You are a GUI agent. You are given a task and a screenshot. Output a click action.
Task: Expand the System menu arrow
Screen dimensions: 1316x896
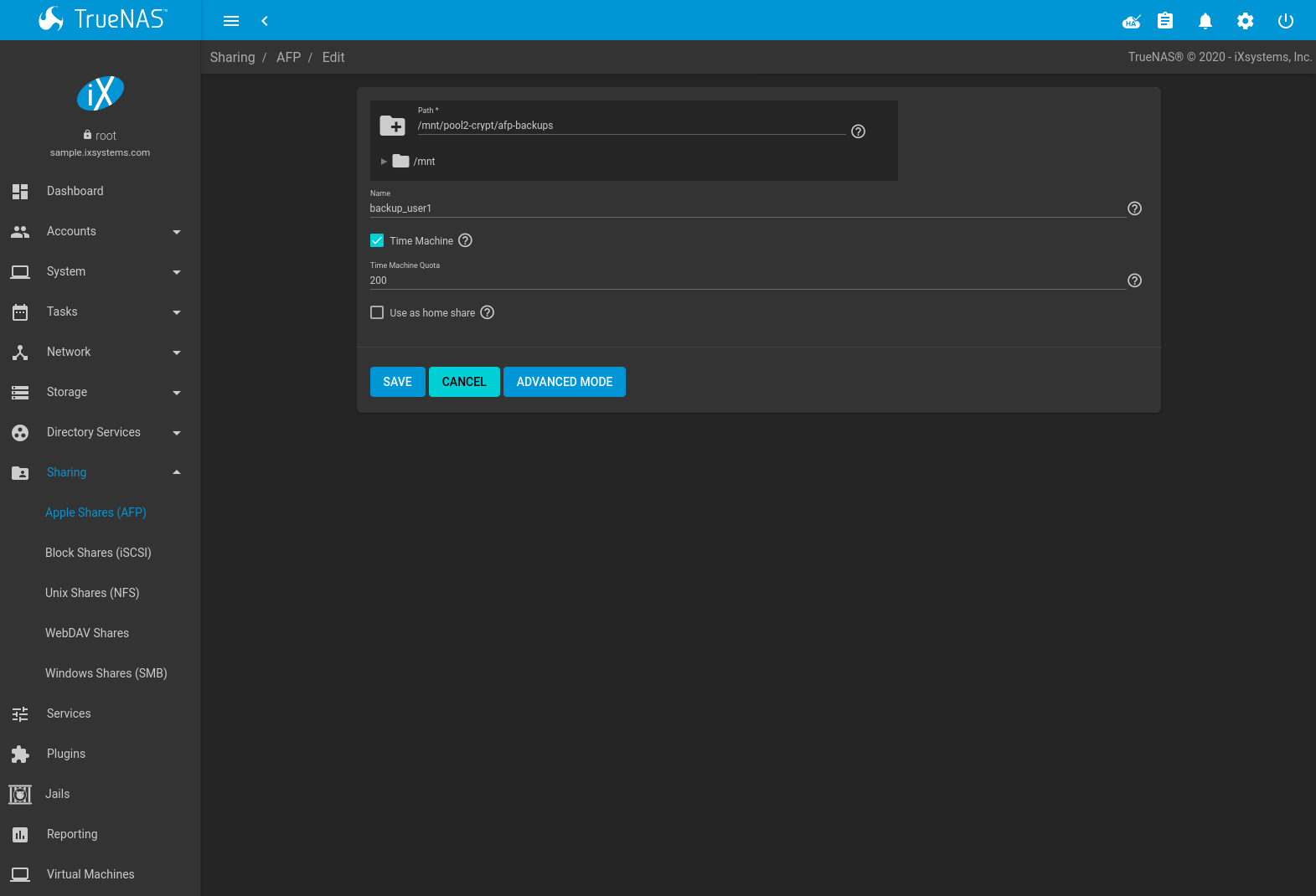(x=177, y=272)
